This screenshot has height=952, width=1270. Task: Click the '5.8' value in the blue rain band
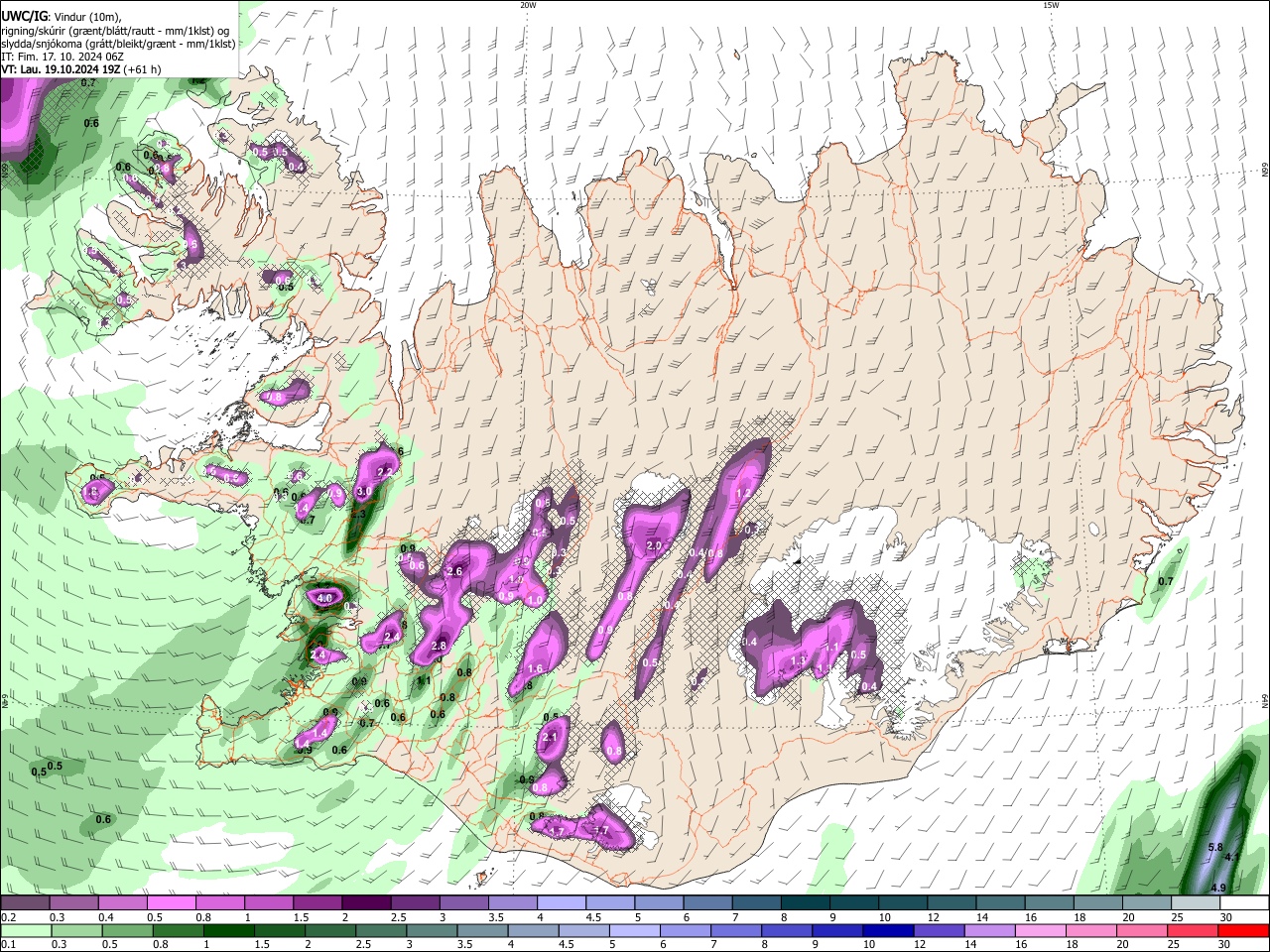[1214, 848]
